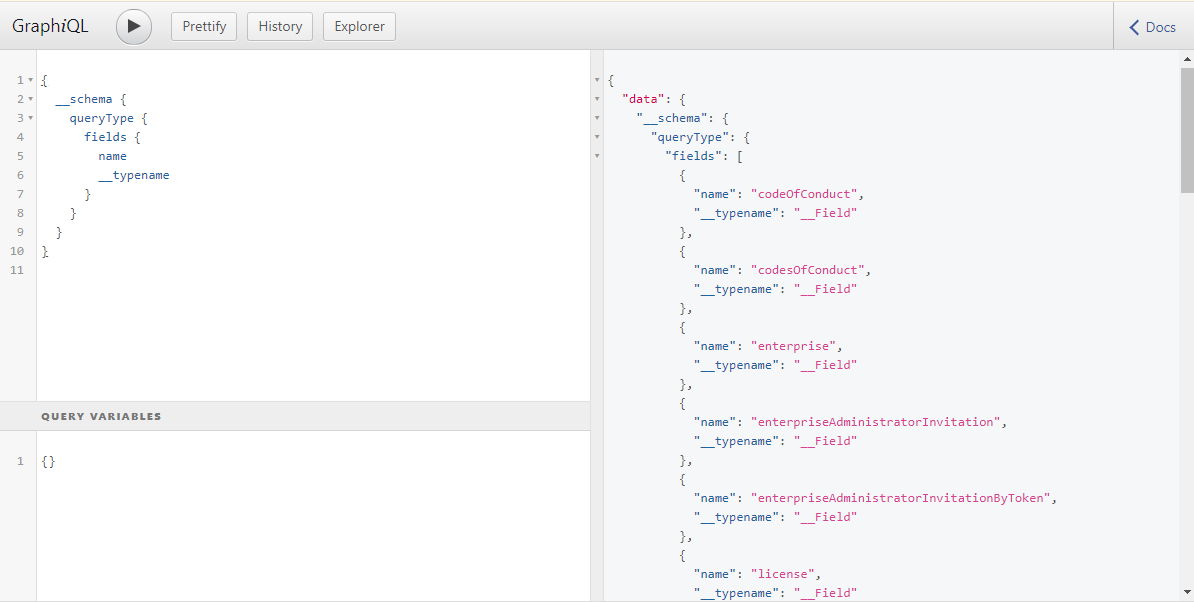Click the __schema text in query editor
The width and height of the screenshot is (1194, 602).
[x=84, y=99]
